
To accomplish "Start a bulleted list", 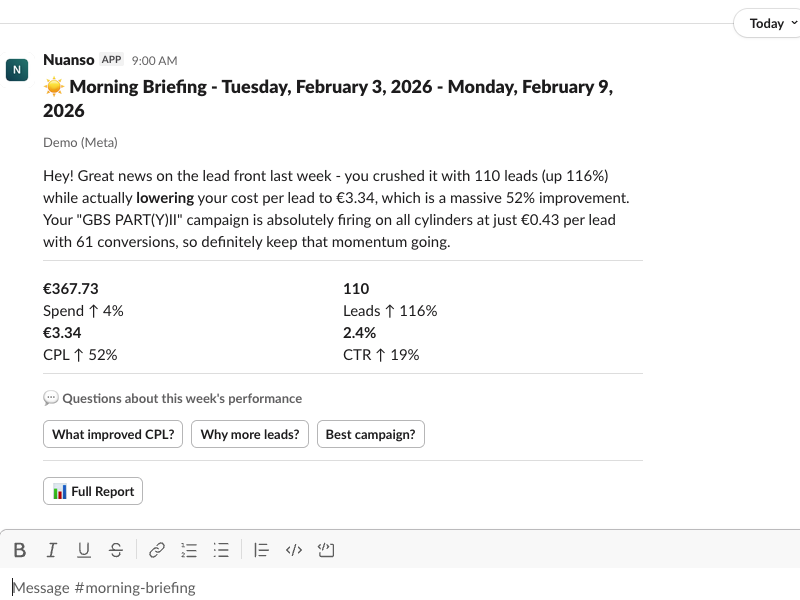I will tap(222, 549).
